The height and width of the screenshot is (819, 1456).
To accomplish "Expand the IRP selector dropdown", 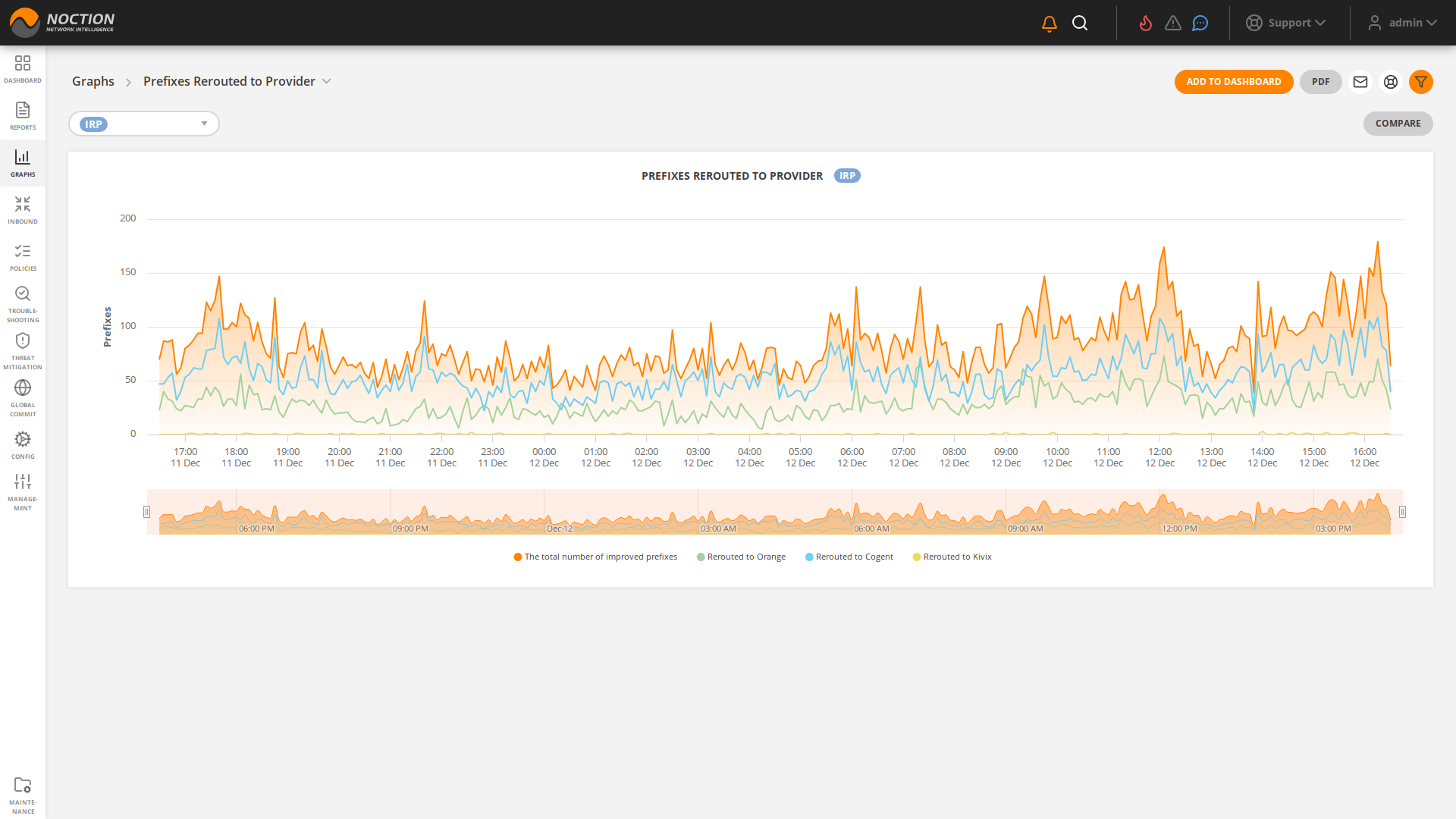I will (x=204, y=124).
